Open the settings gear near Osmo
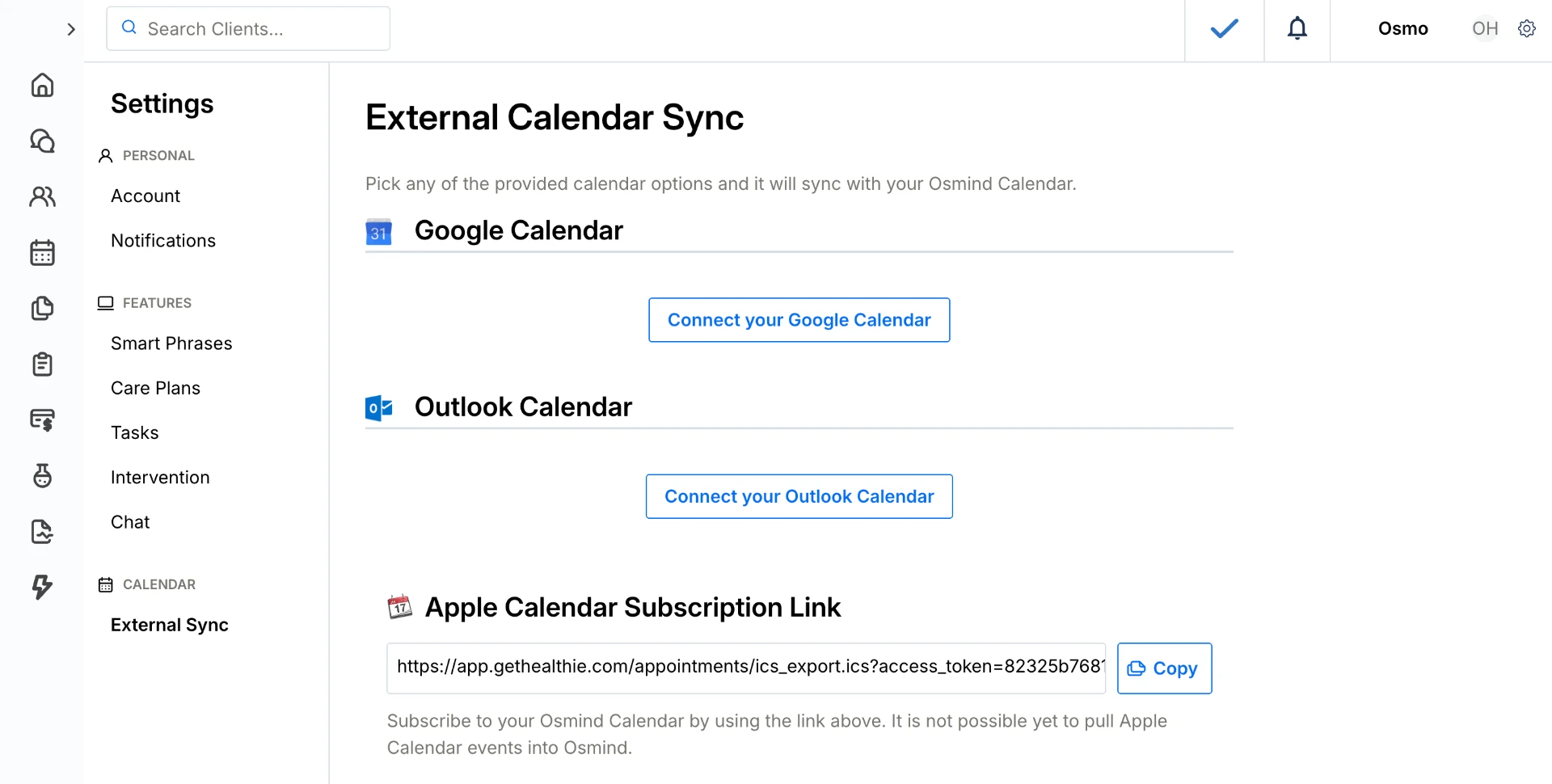 [x=1526, y=28]
